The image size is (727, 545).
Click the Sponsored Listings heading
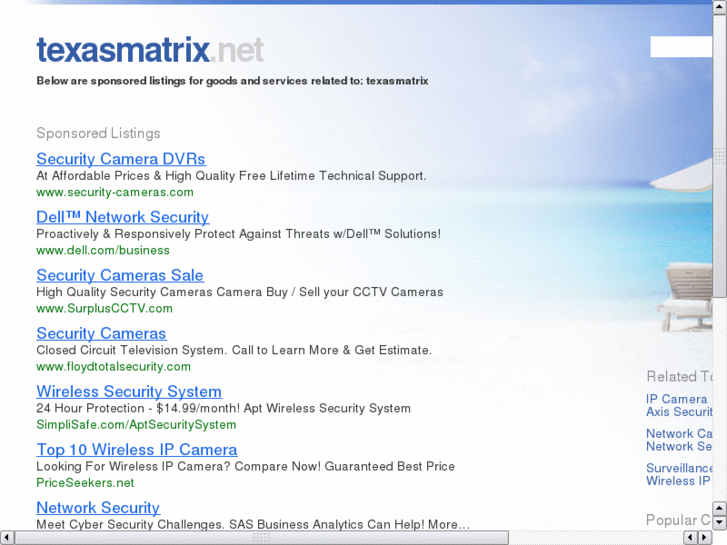98,134
